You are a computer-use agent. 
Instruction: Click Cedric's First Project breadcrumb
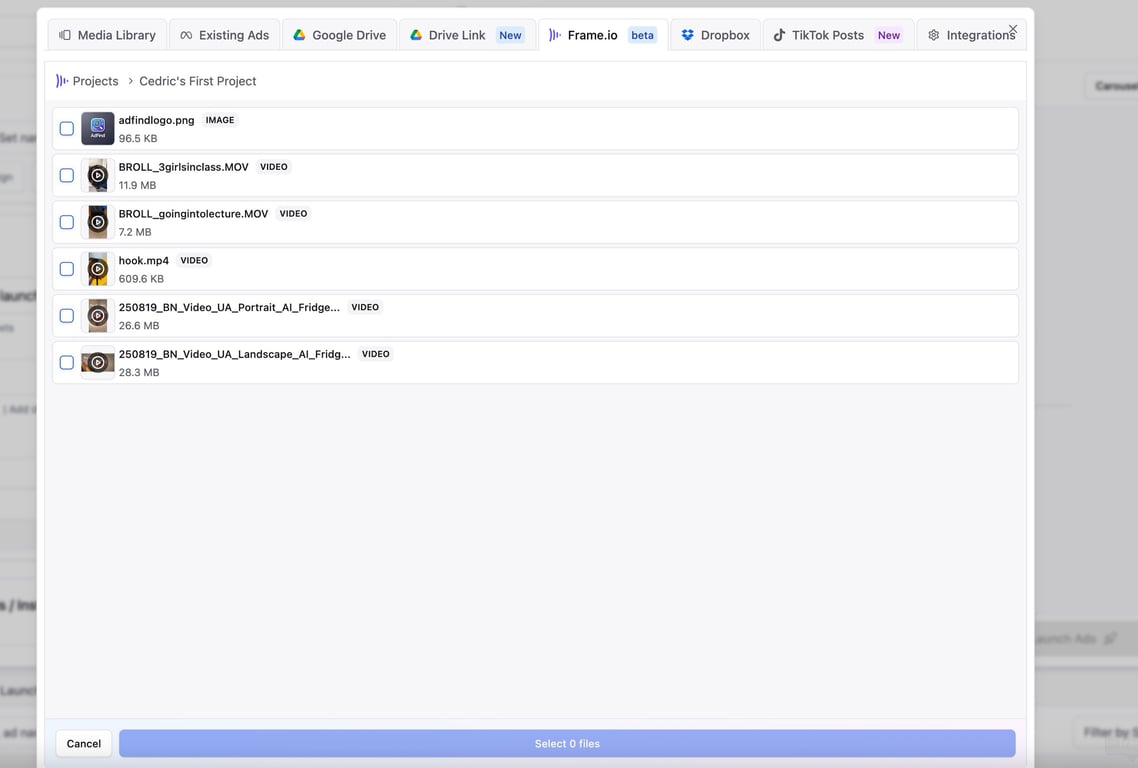point(197,81)
